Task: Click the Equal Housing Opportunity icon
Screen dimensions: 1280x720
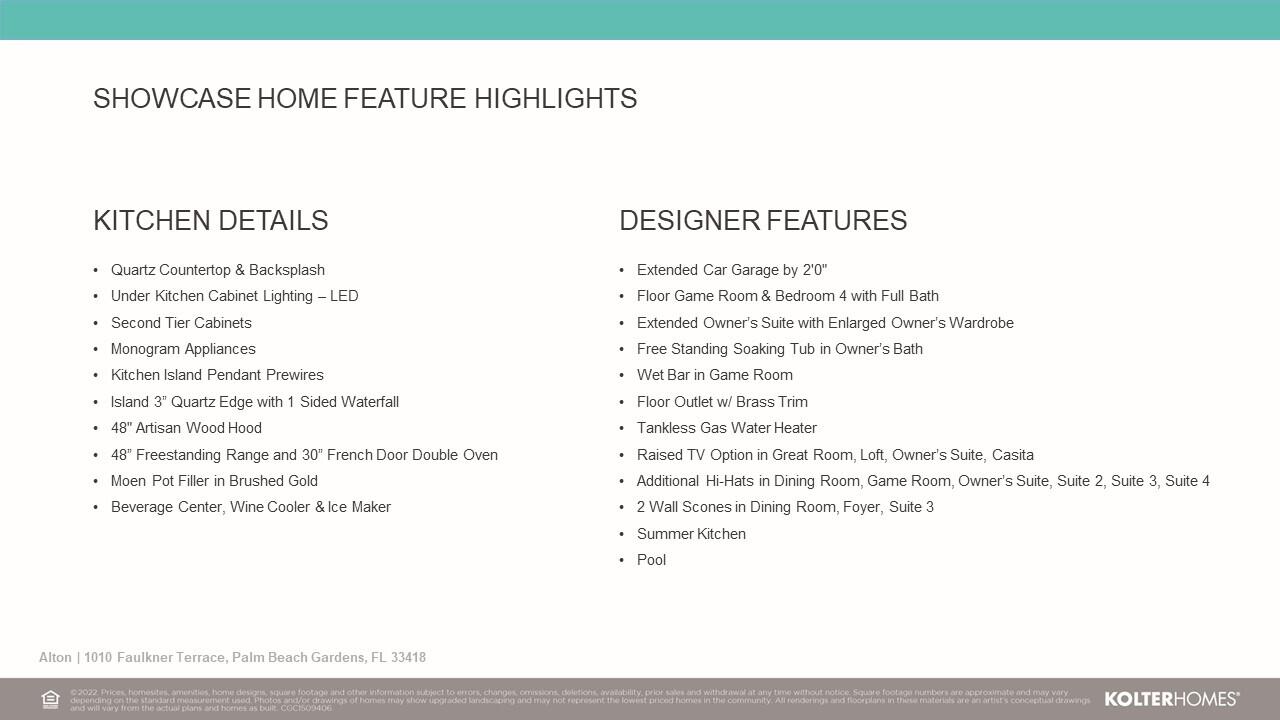Action: [x=50, y=699]
